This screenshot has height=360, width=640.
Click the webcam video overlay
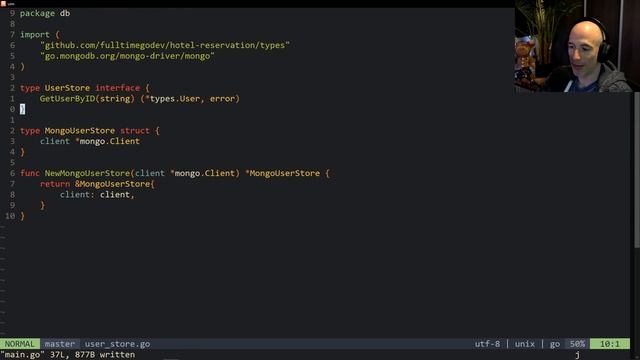tap(577, 46)
